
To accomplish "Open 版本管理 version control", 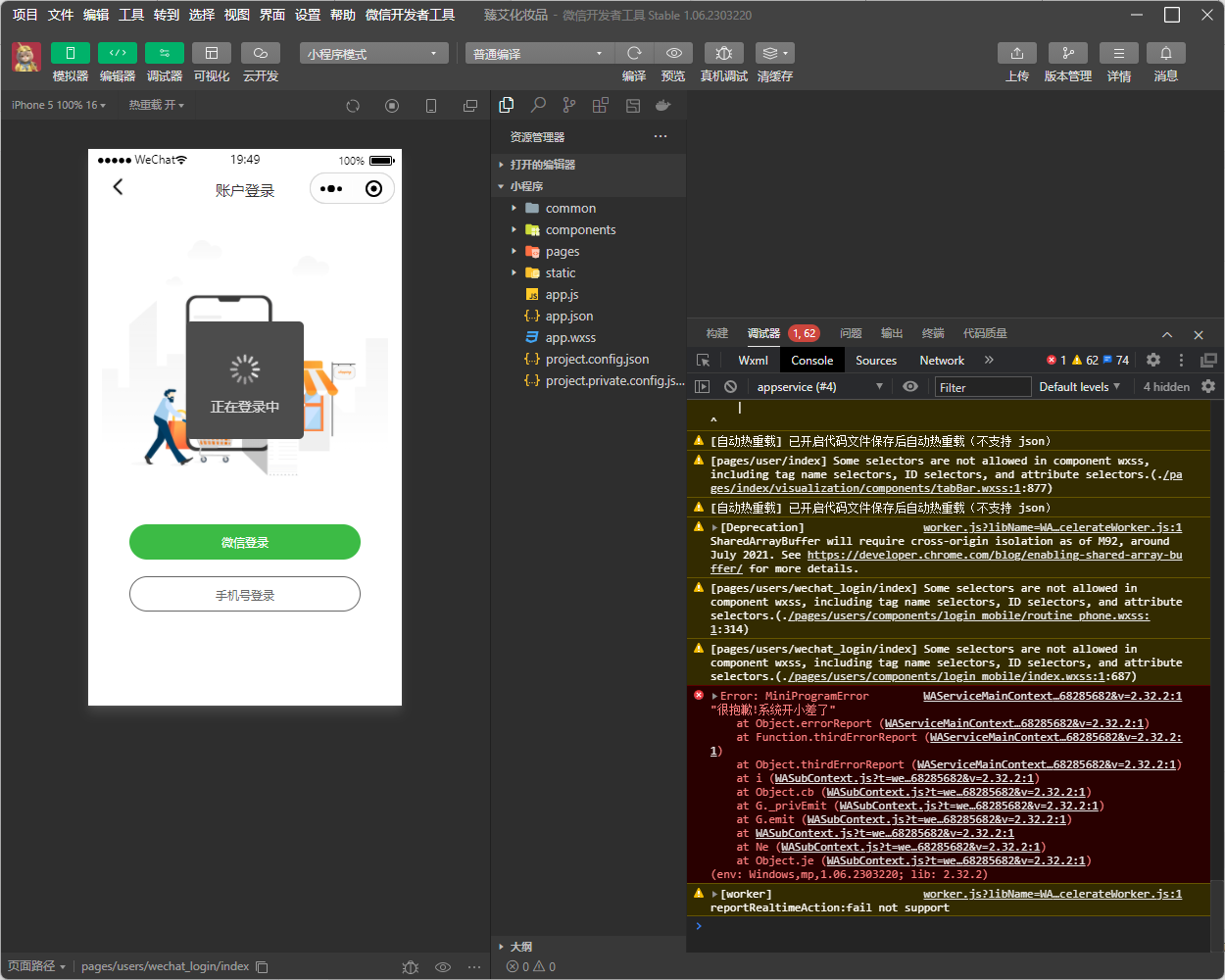I will click(1068, 53).
